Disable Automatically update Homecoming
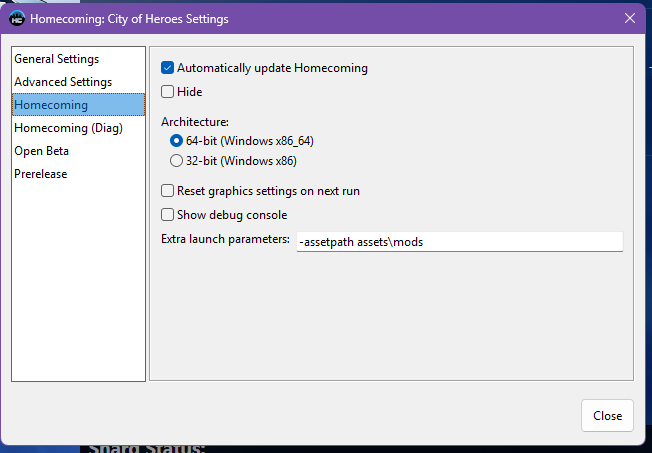 [168, 68]
